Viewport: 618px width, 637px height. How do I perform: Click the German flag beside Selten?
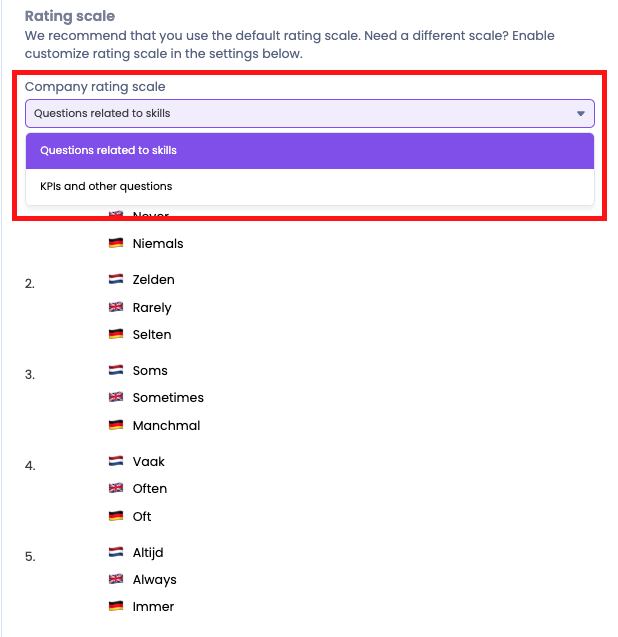pyautogui.click(x=116, y=335)
